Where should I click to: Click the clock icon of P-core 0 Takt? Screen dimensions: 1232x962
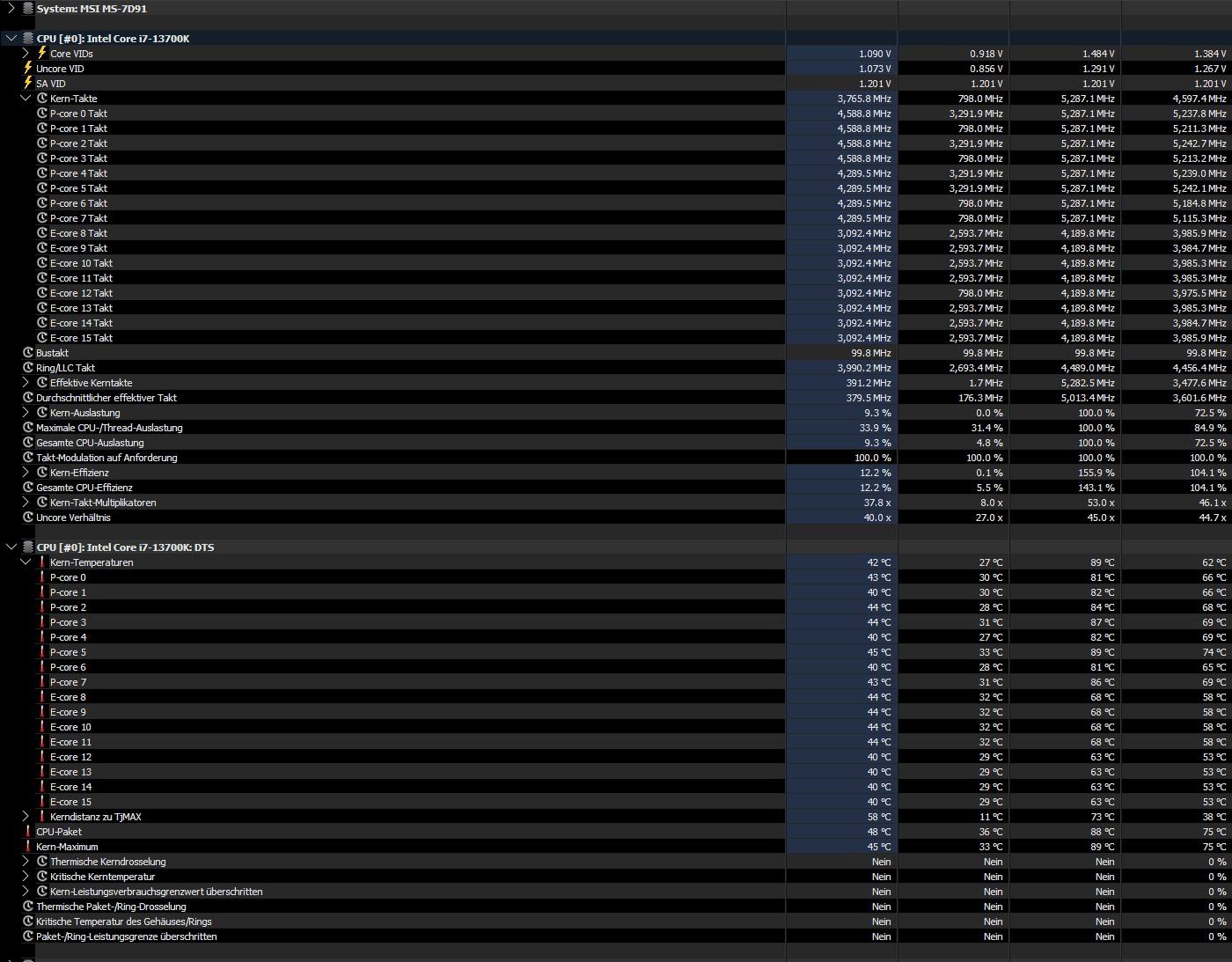[41, 114]
